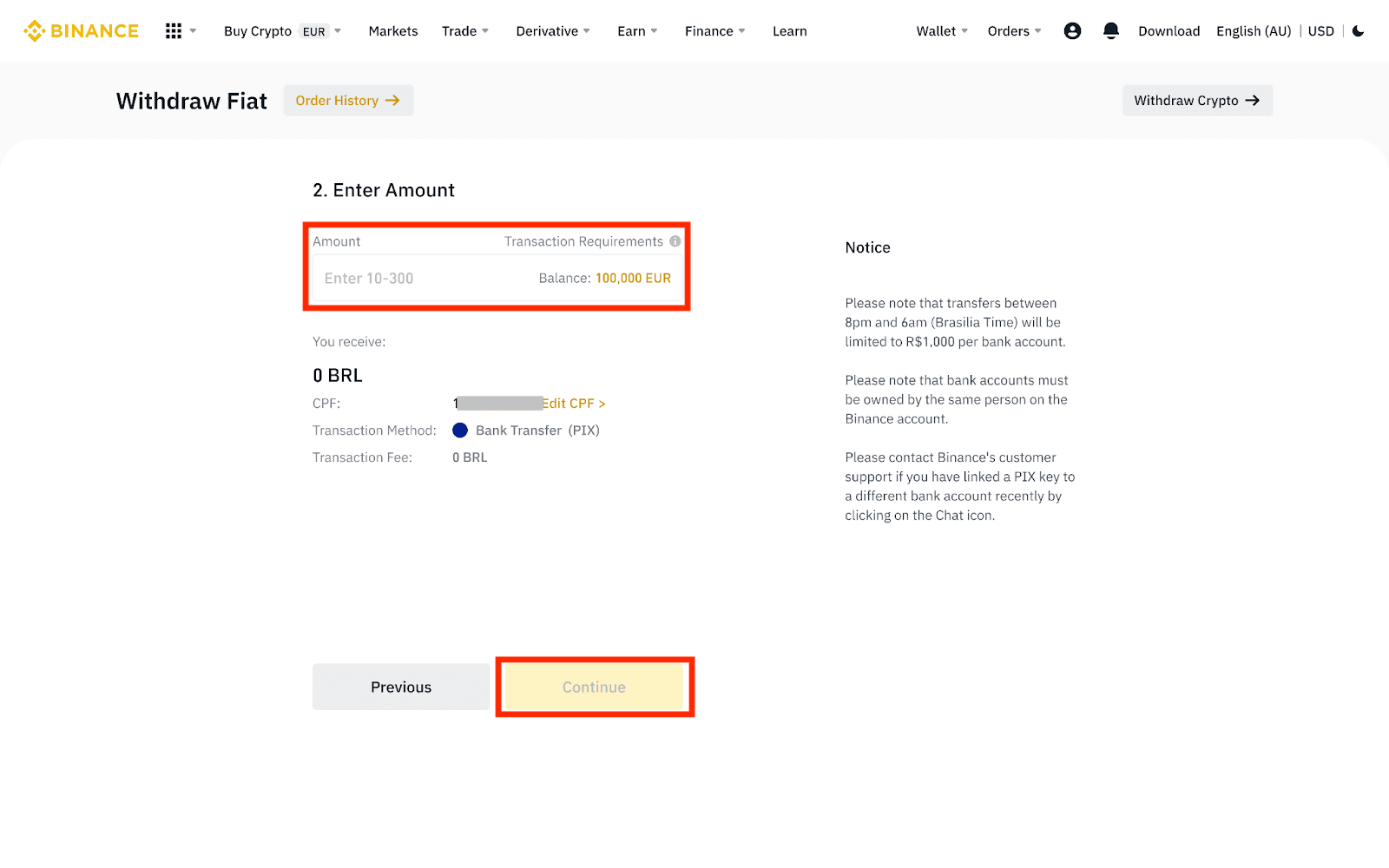Viewport: 1389px width, 868px height.
Task: Go back with the Previous button
Action: (401, 687)
